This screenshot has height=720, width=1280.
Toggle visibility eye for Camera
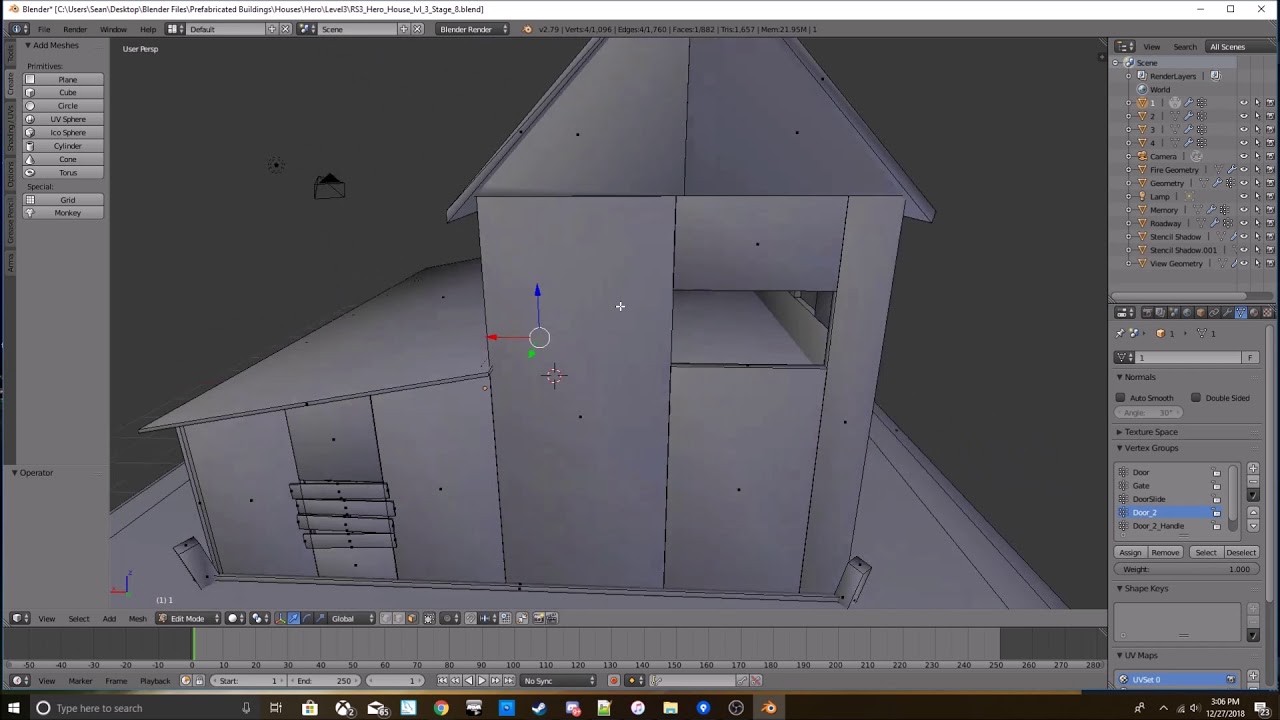1244,156
